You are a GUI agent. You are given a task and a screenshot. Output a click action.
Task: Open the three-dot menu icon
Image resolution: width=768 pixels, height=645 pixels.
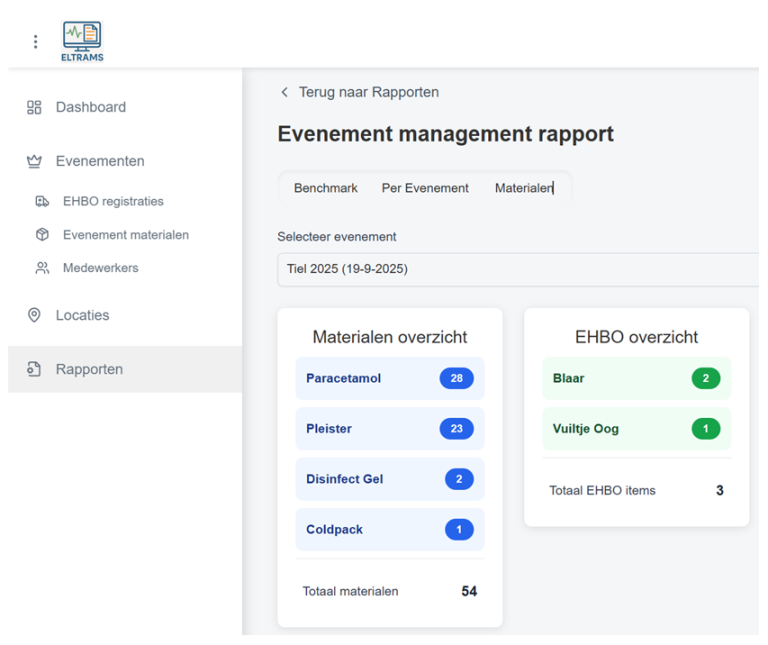(35, 41)
